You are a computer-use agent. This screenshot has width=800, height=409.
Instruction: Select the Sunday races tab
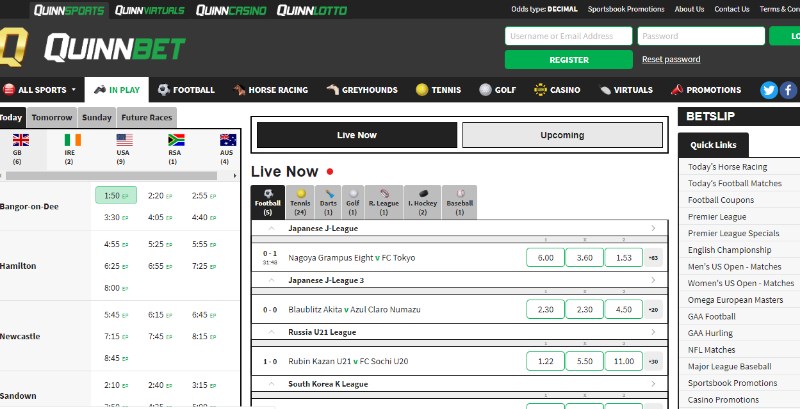coord(96,117)
